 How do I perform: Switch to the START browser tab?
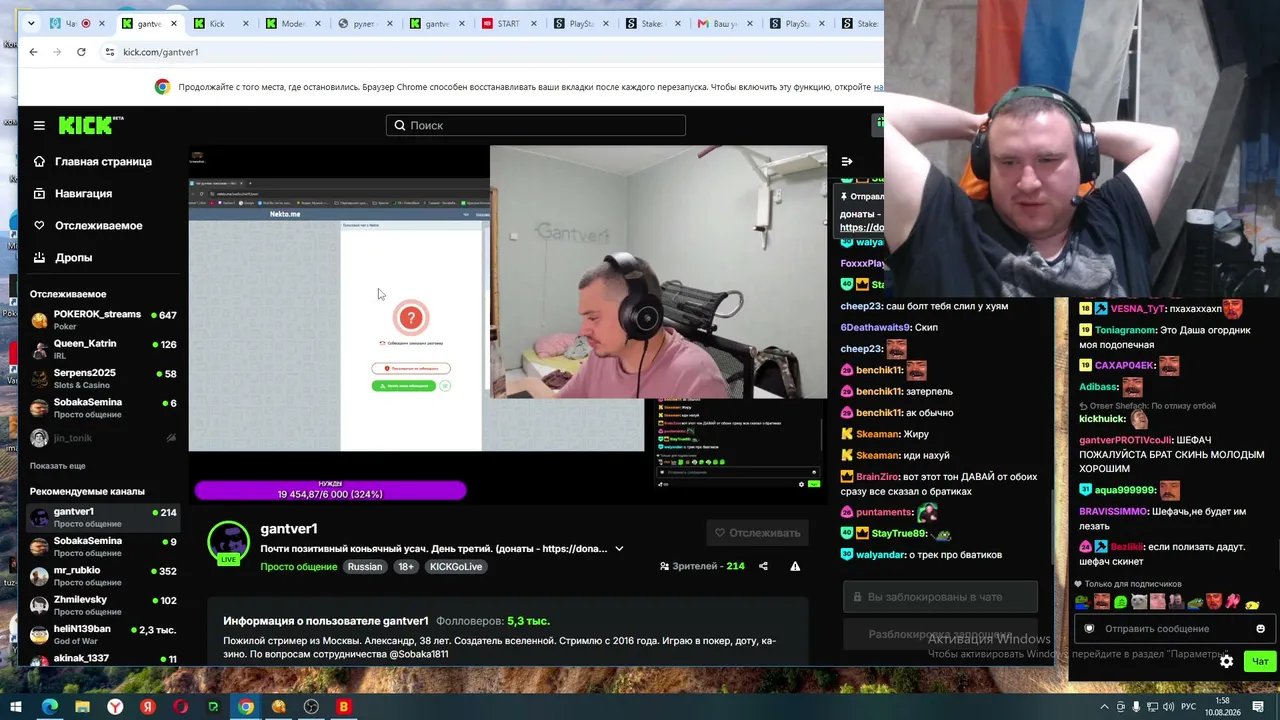[509, 24]
